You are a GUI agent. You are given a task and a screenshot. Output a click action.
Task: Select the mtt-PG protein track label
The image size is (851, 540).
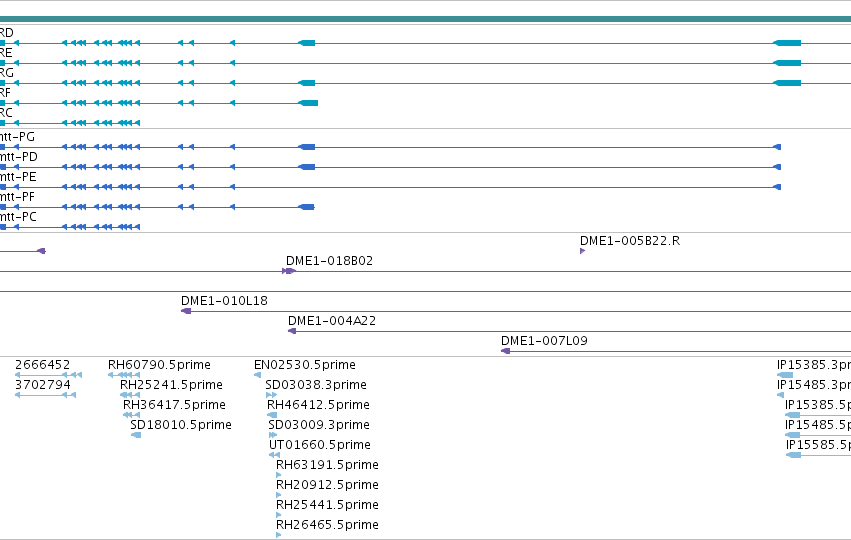17,137
